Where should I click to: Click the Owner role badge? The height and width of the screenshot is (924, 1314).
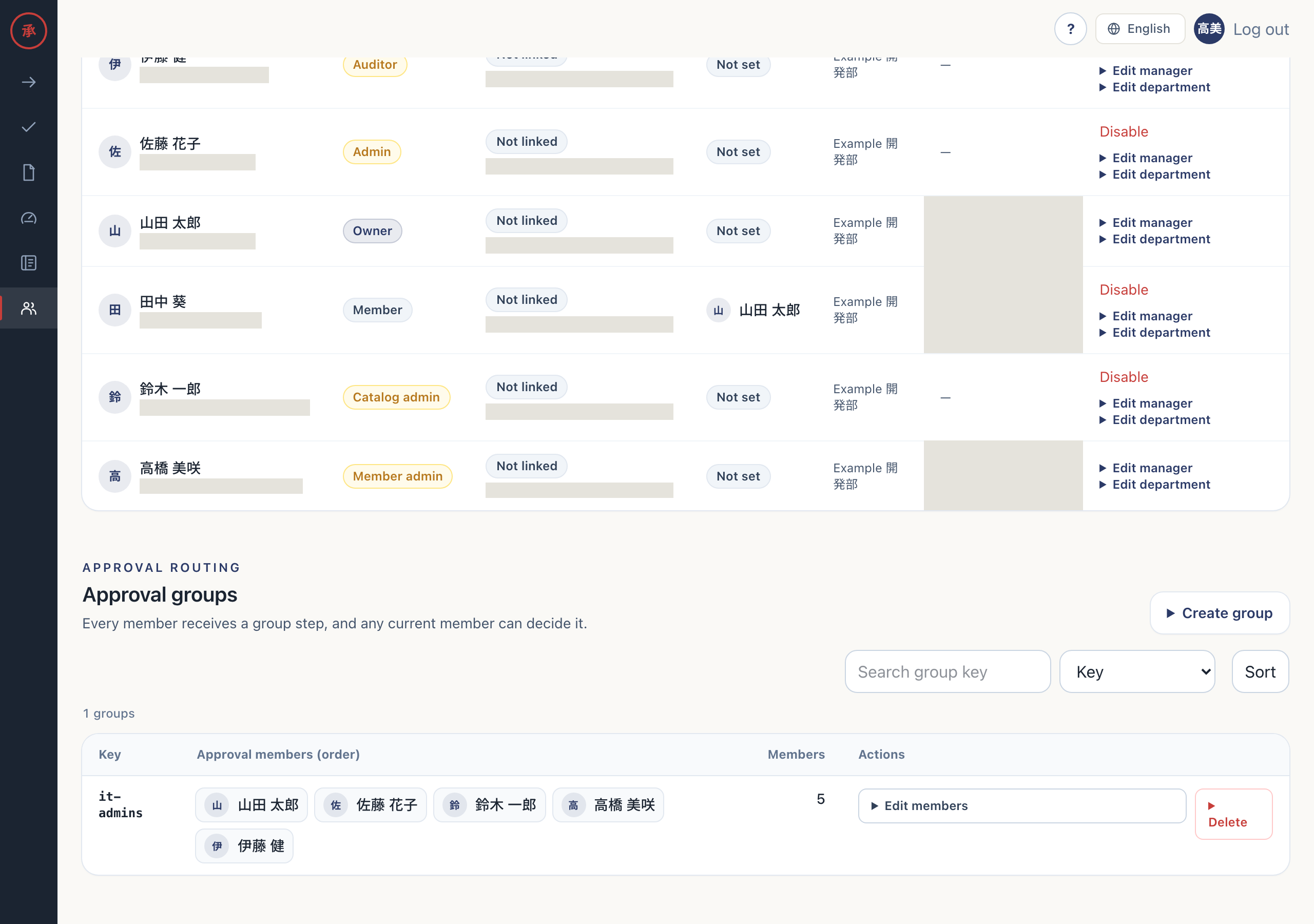[372, 230]
